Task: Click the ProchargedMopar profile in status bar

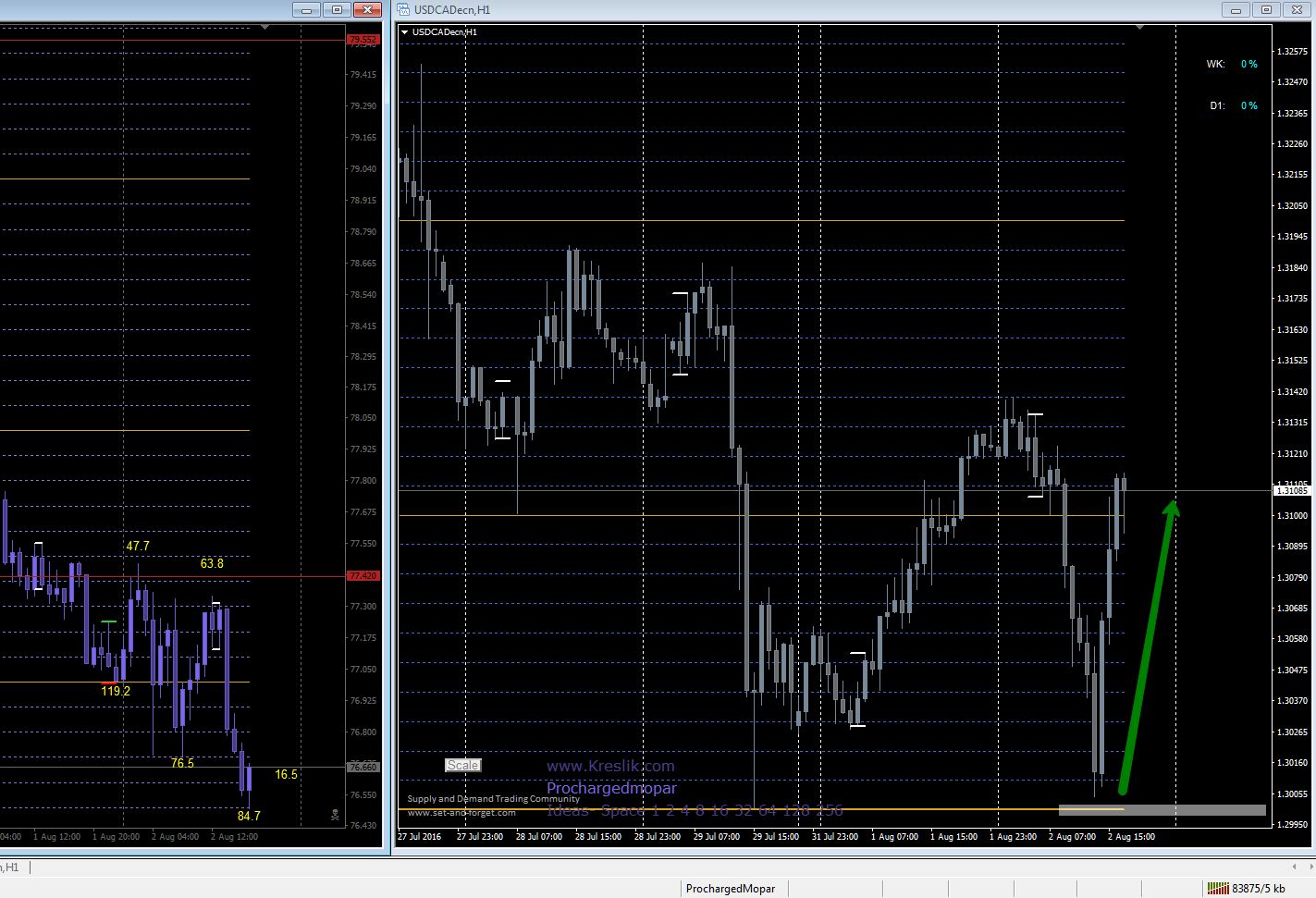Action: (x=731, y=889)
